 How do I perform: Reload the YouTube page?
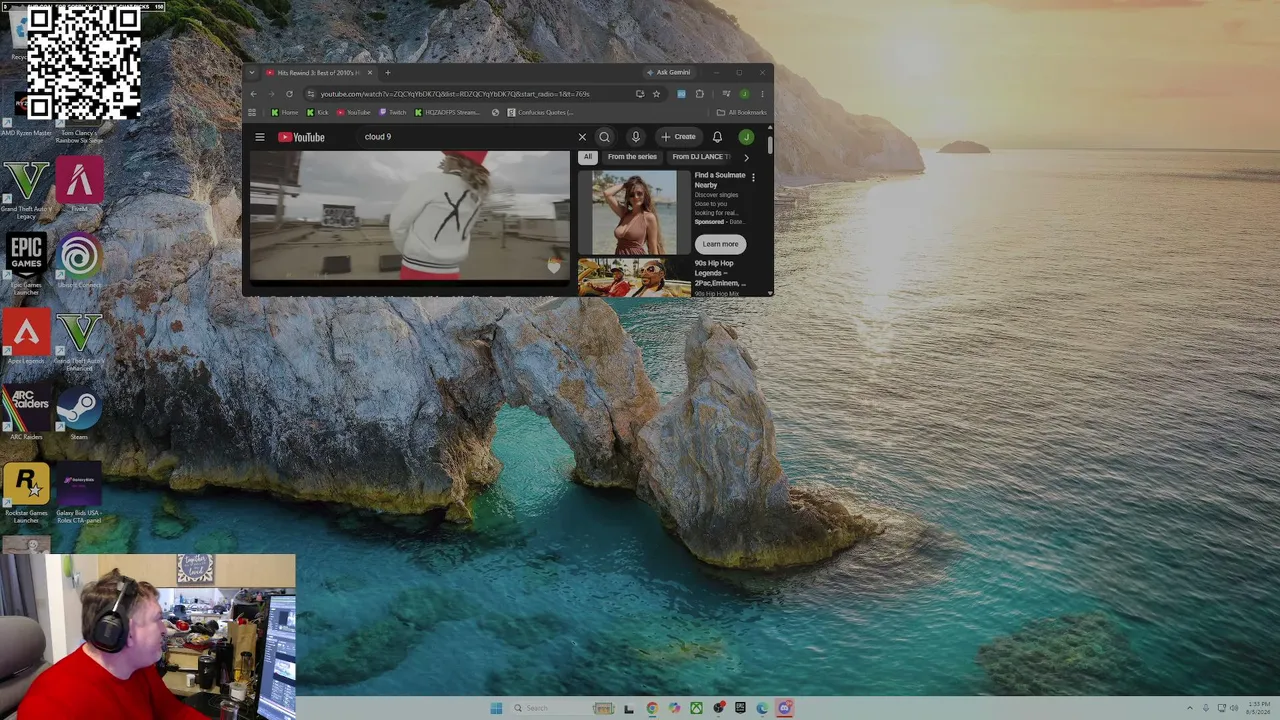coord(289,94)
